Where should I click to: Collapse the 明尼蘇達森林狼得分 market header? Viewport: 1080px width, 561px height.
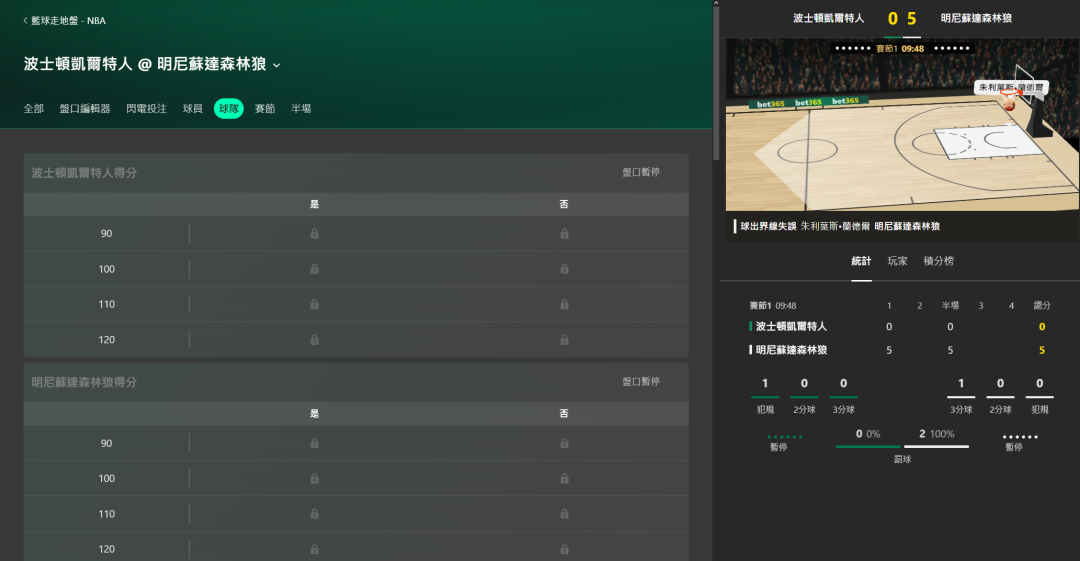[356, 382]
